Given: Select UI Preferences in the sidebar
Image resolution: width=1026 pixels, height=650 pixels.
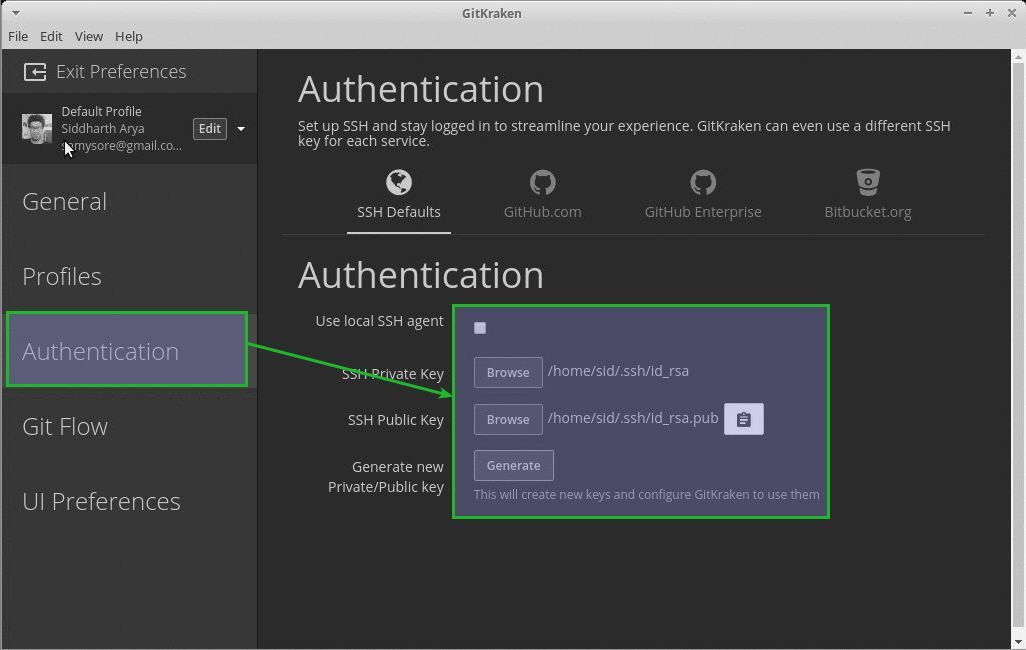Looking at the screenshot, I should coord(101,501).
